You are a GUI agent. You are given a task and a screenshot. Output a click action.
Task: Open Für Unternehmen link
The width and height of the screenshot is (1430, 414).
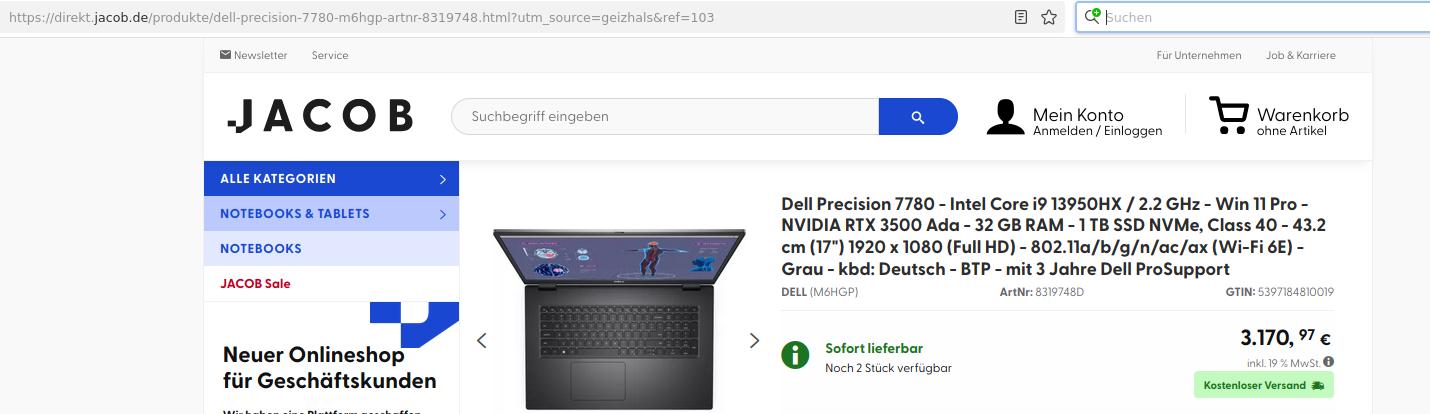pyautogui.click(x=1199, y=55)
